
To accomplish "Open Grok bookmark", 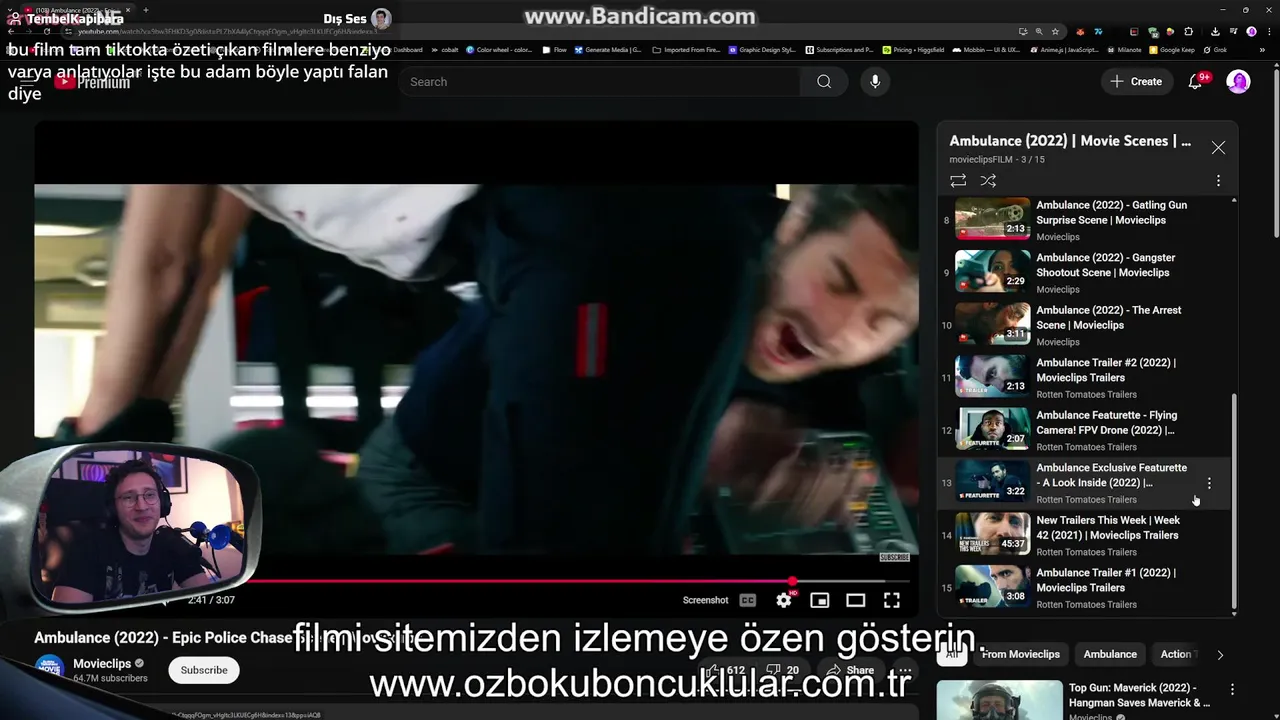I will tap(1215, 50).
